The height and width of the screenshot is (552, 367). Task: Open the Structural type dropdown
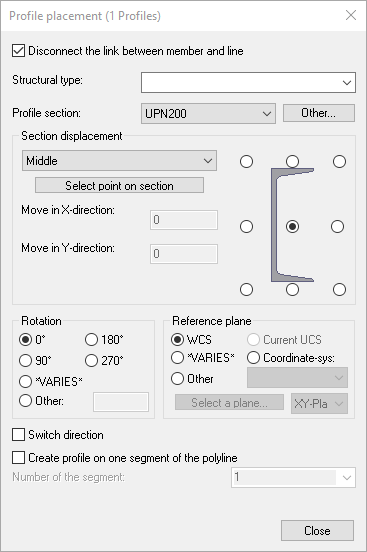pos(248,82)
